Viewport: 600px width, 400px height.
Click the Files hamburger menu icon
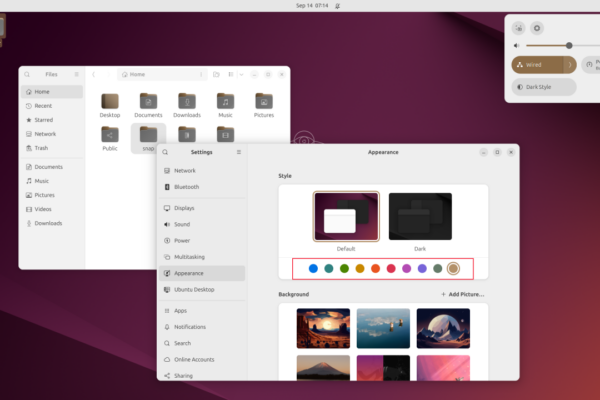76,74
